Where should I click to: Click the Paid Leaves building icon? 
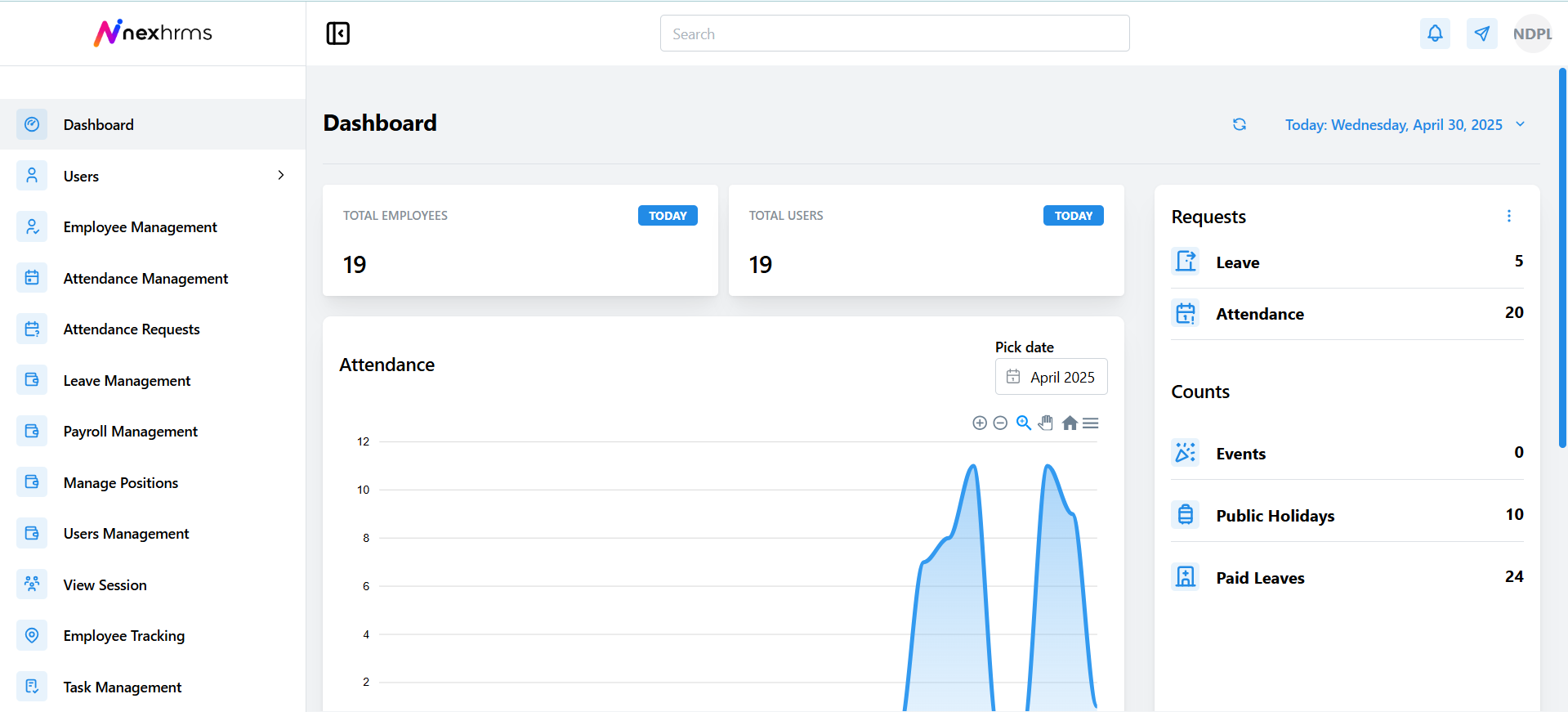(x=1186, y=577)
